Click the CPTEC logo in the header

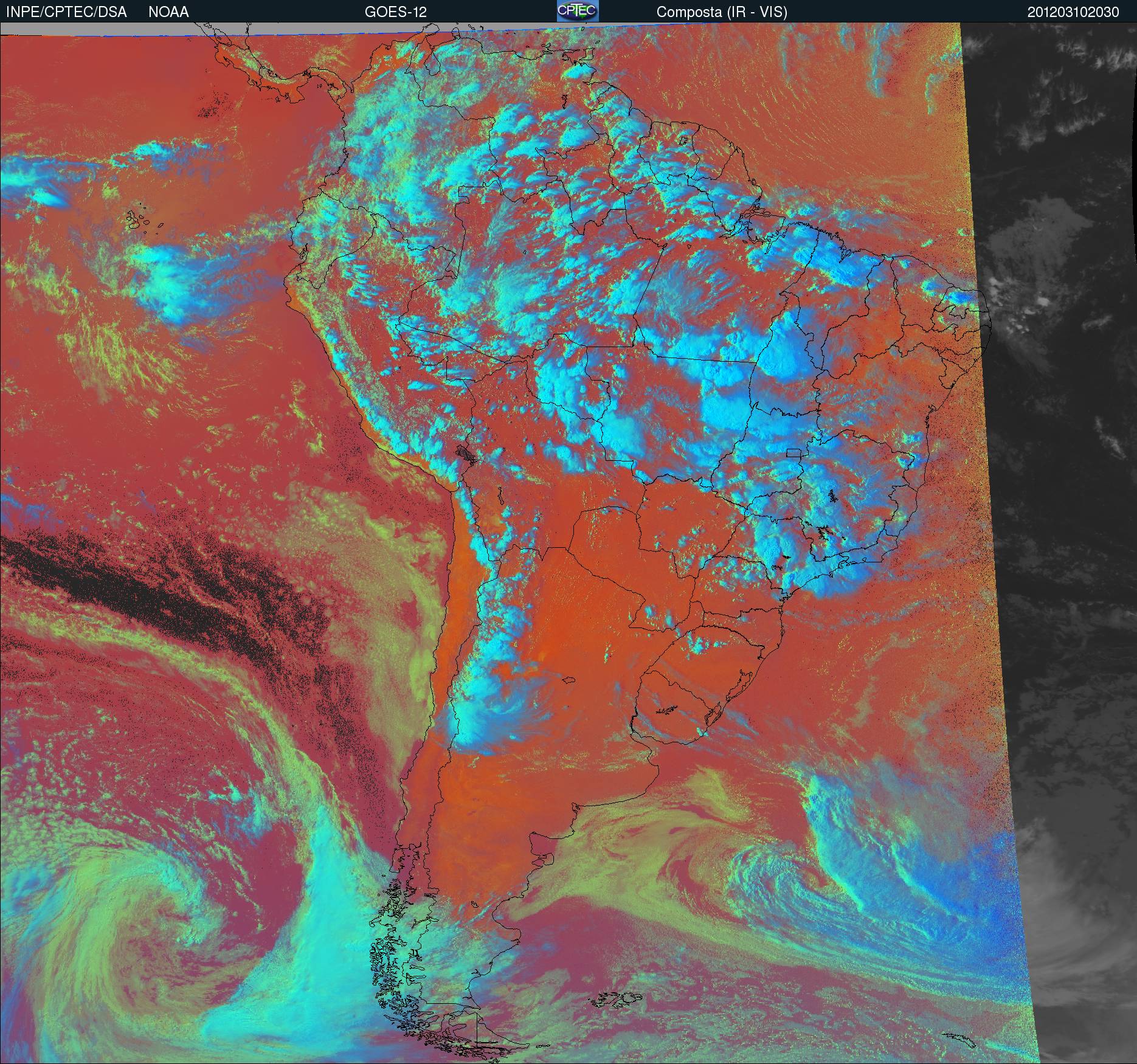(x=578, y=11)
